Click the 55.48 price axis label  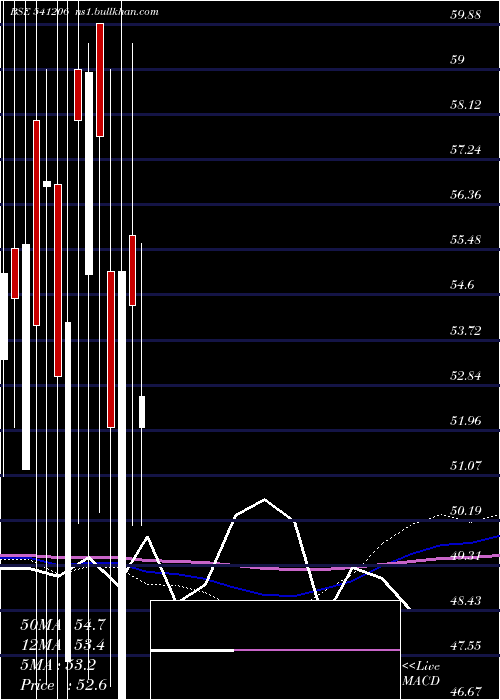tap(465, 240)
